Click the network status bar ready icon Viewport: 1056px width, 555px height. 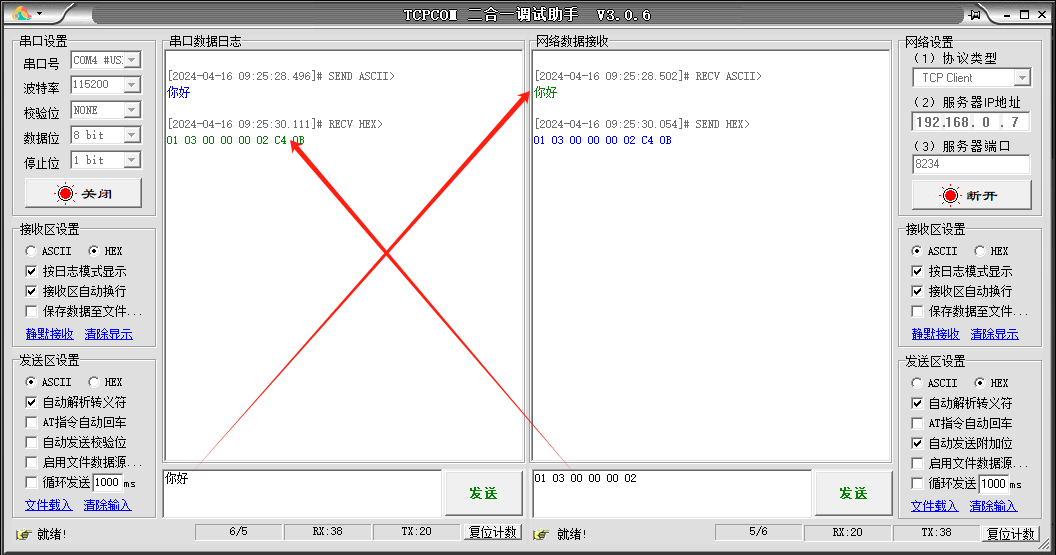pyautogui.click(x=541, y=534)
